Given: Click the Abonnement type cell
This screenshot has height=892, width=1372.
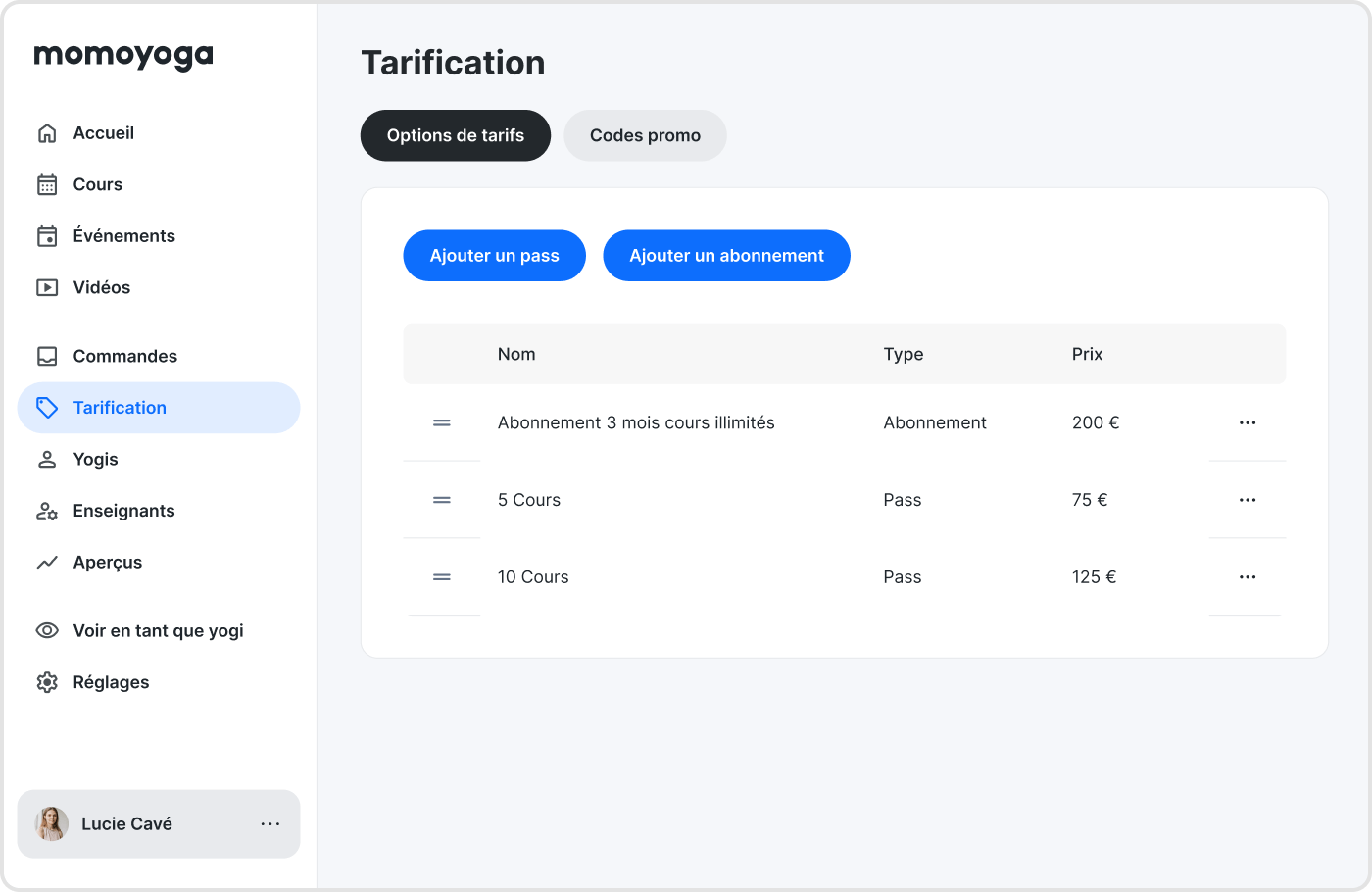Looking at the screenshot, I should coord(935,422).
